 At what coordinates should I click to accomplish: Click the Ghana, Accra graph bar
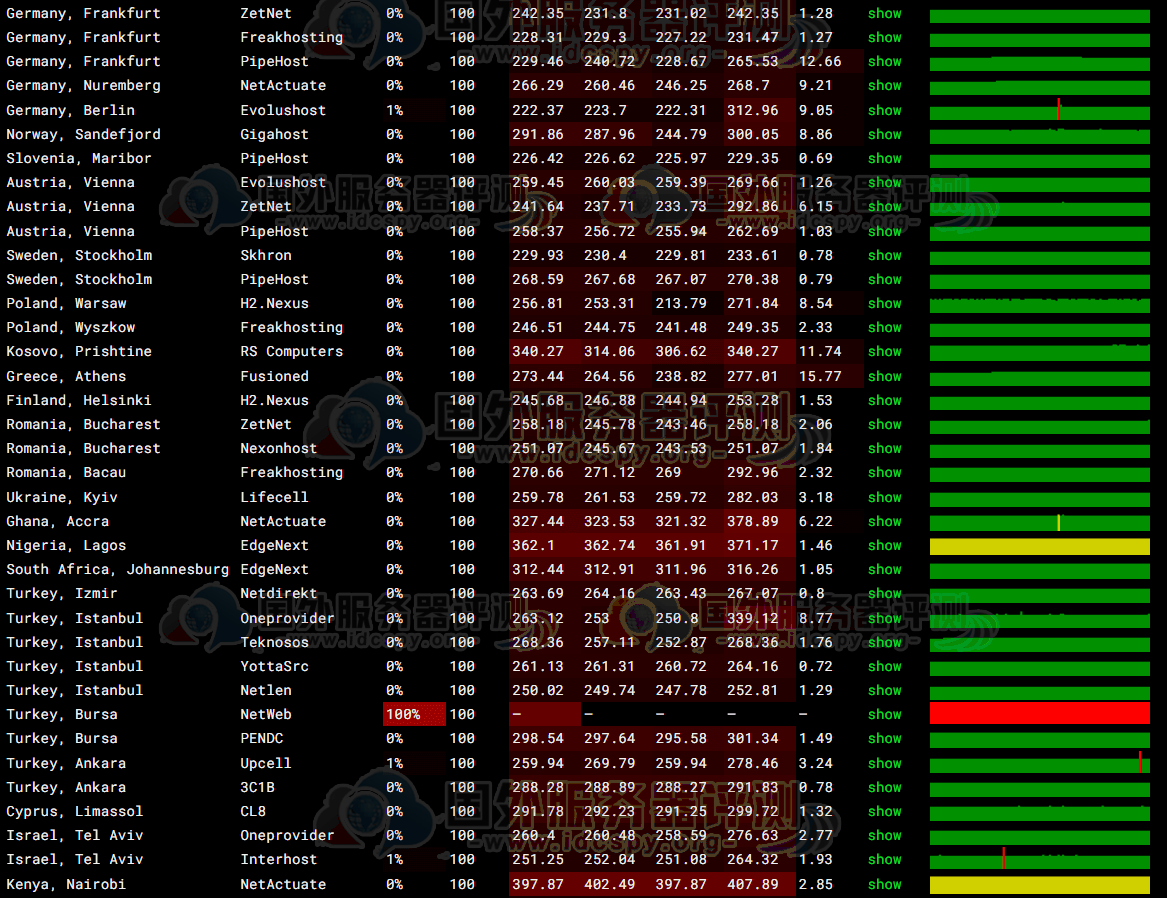[x=1040, y=522]
